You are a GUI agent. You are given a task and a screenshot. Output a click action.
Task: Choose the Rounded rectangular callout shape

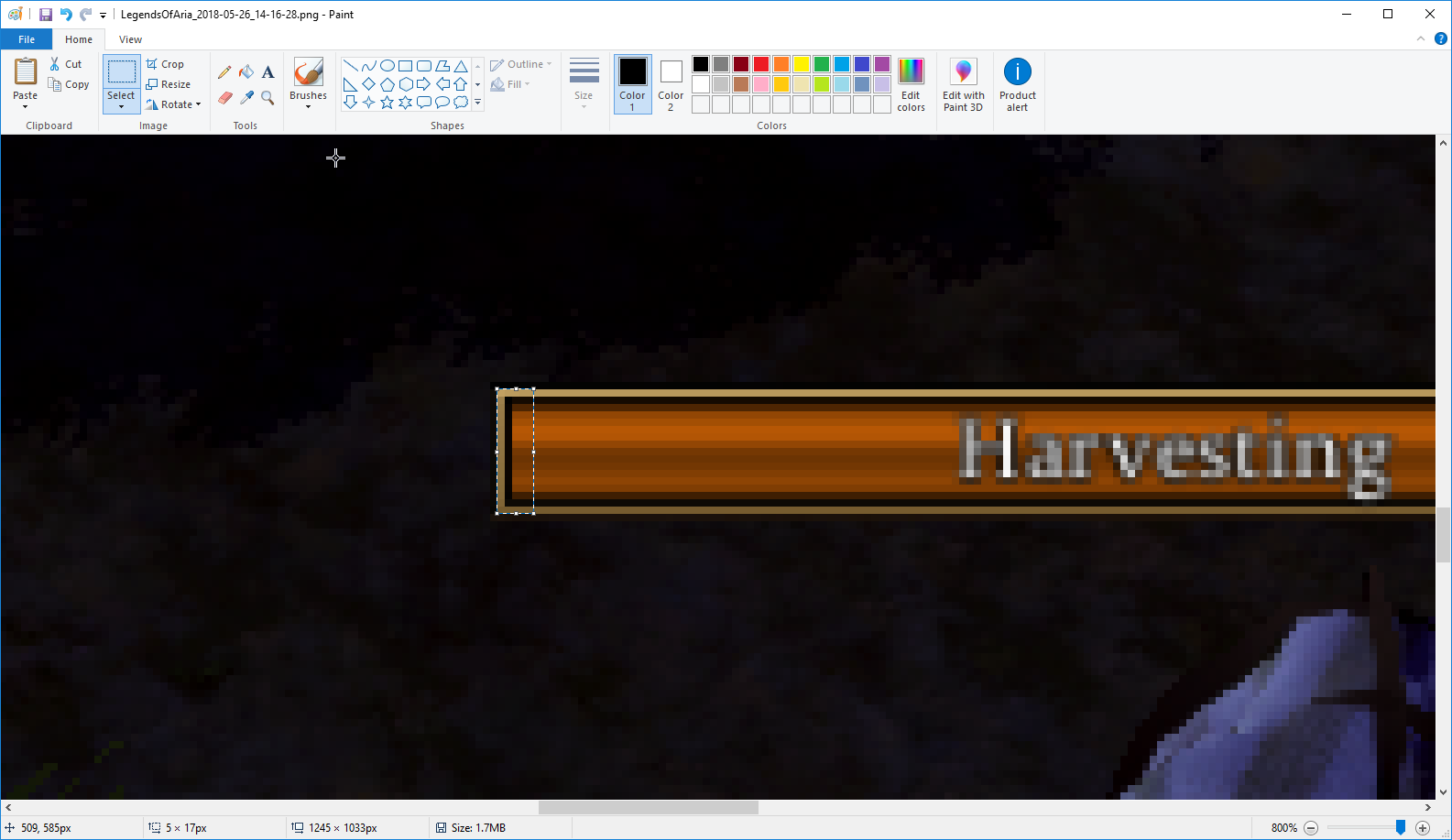pos(423,103)
